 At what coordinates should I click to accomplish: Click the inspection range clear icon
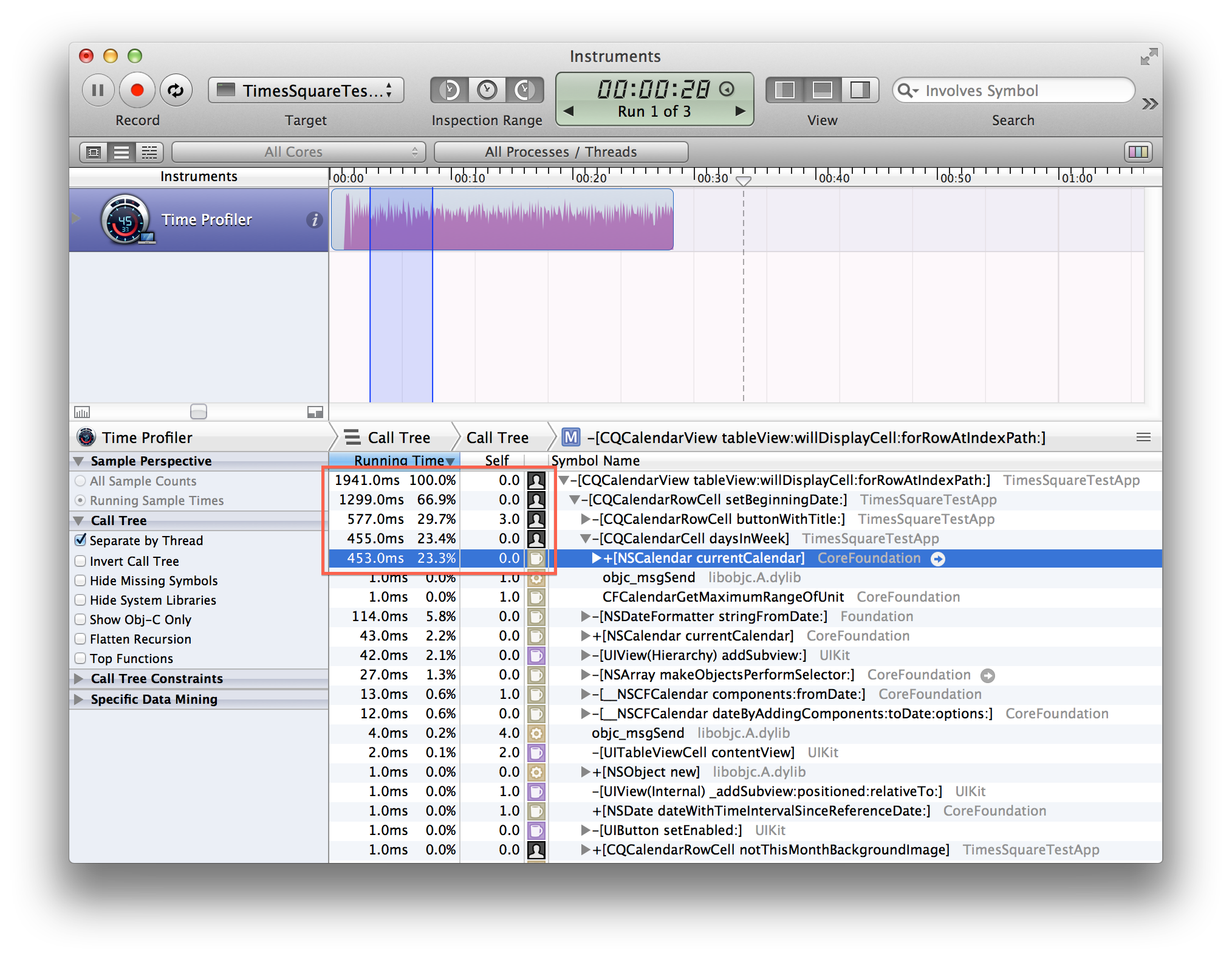click(x=487, y=91)
